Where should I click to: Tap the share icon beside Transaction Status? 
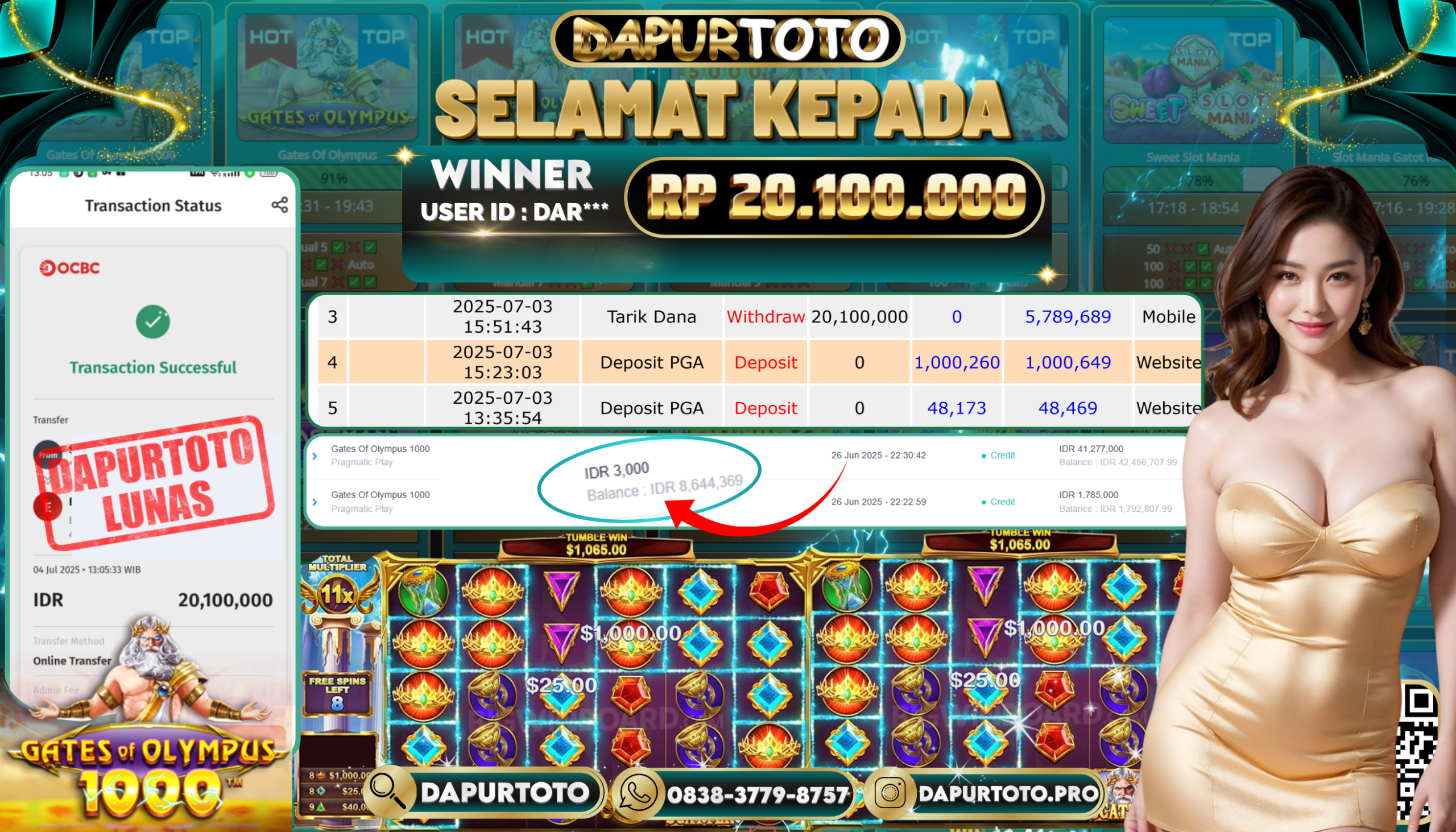tap(279, 205)
